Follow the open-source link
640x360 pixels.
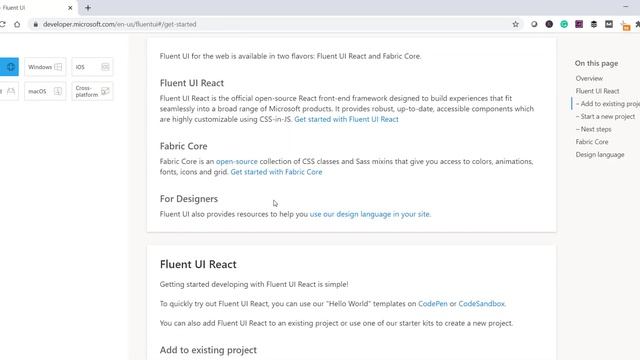[237, 161]
